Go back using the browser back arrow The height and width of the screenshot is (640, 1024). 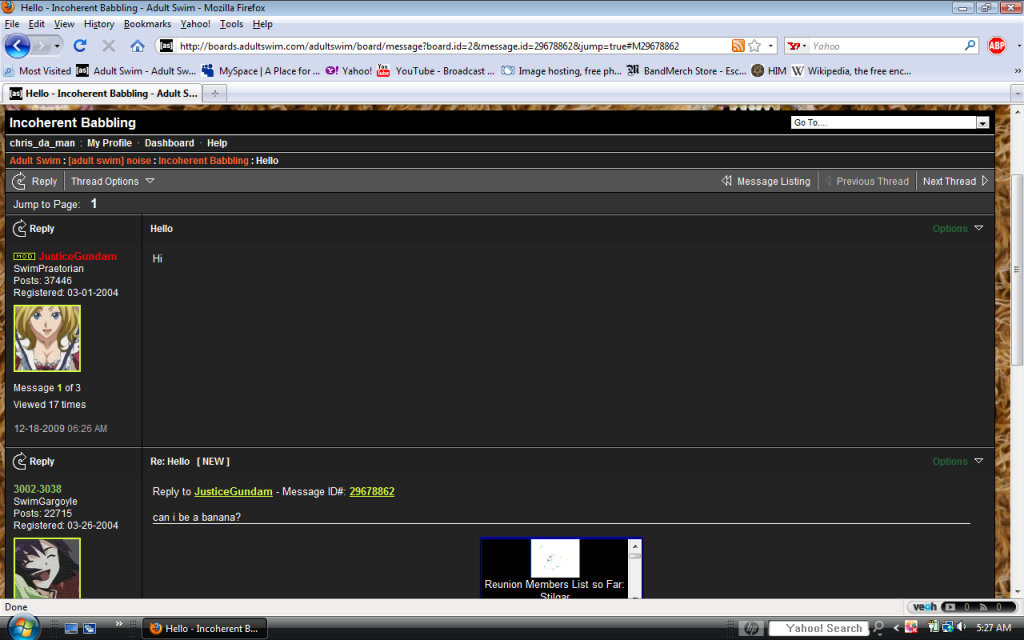(x=17, y=46)
